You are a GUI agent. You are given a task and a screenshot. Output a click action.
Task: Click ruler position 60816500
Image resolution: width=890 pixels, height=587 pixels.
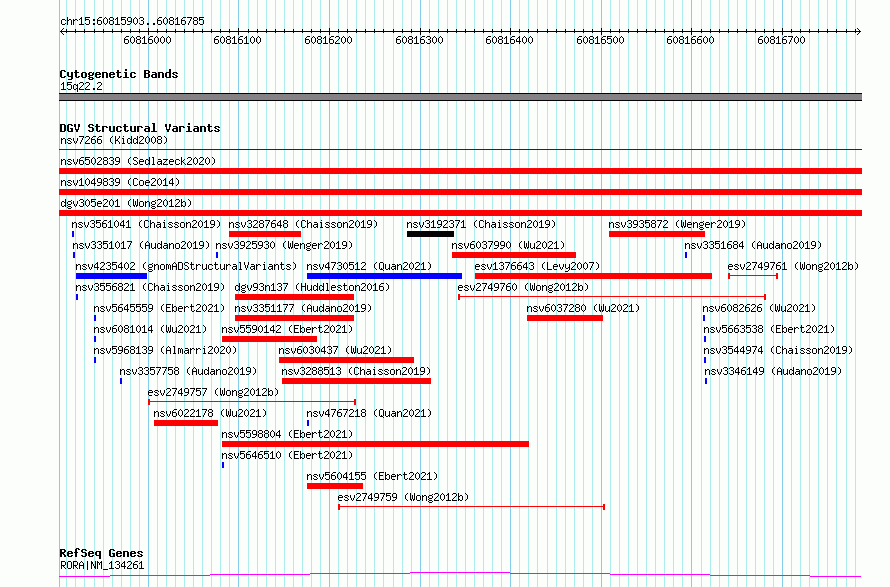pos(601,40)
